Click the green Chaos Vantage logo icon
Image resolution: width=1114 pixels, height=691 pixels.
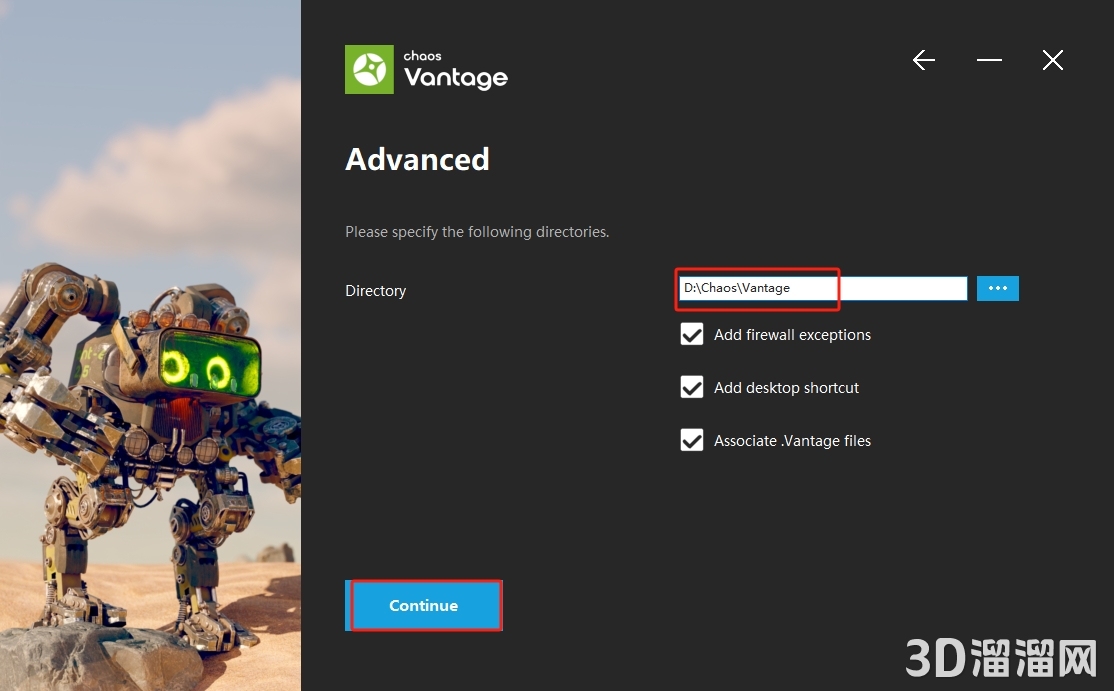369,70
